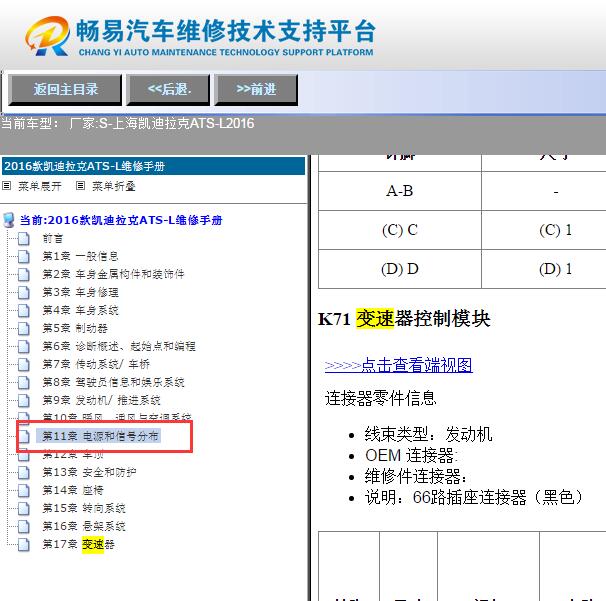606x601 pixels.
Task: Open 第9章 发动机/推进系统
Action: point(101,400)
